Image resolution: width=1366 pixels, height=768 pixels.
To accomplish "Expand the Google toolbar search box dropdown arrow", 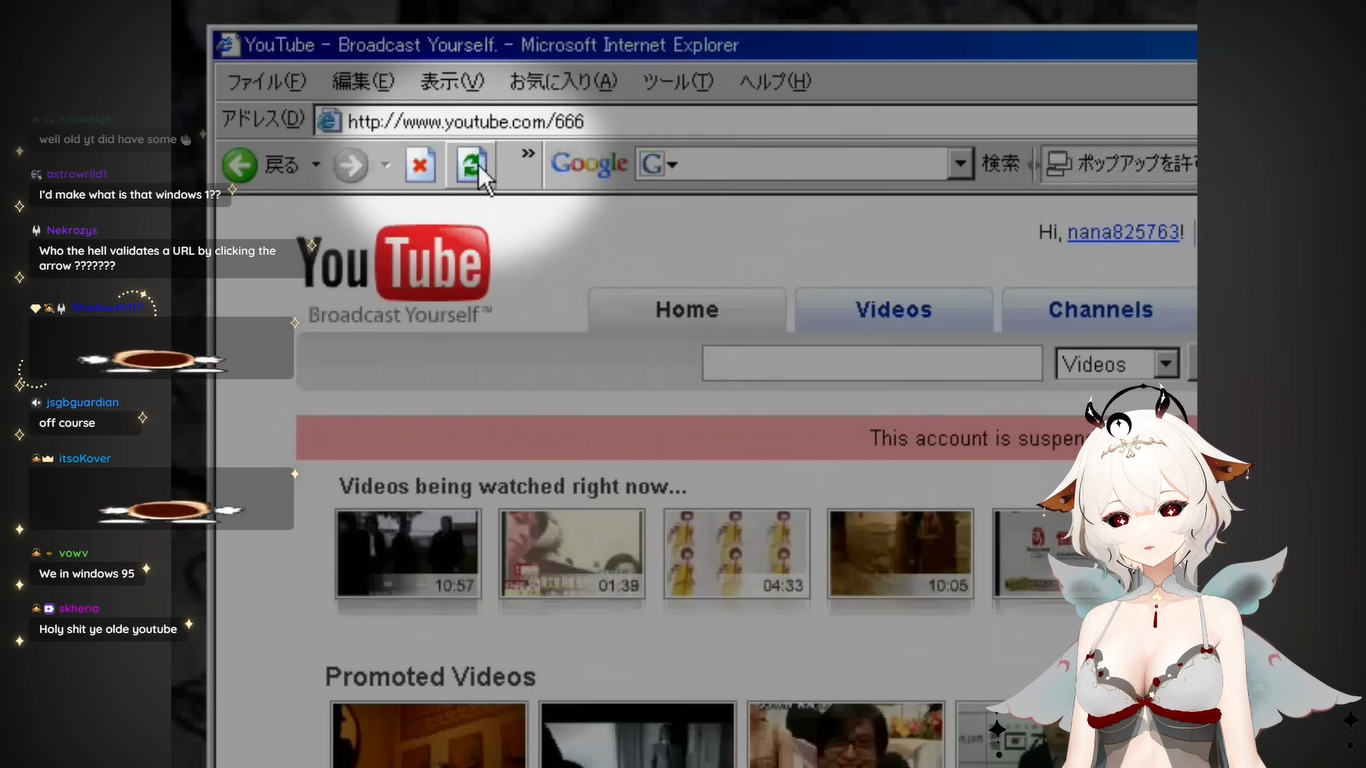I will pyautogui.click(x=960, y=164).
